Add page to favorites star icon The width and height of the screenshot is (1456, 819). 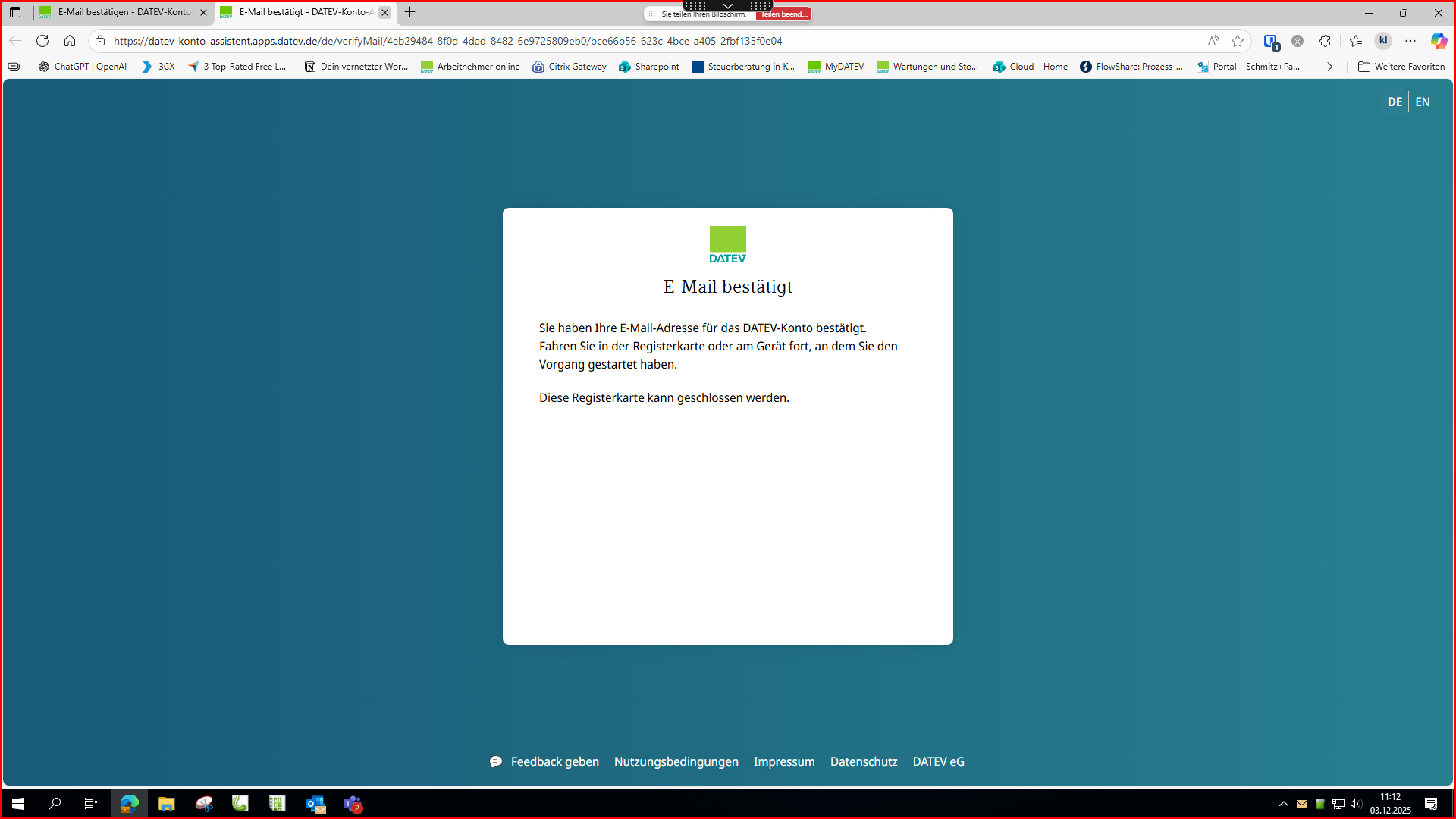[1238, 41]
